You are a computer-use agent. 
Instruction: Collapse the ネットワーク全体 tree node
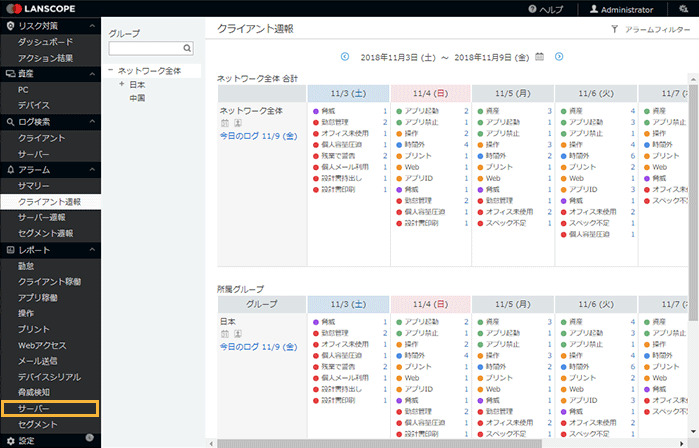(x=111, y=71)
